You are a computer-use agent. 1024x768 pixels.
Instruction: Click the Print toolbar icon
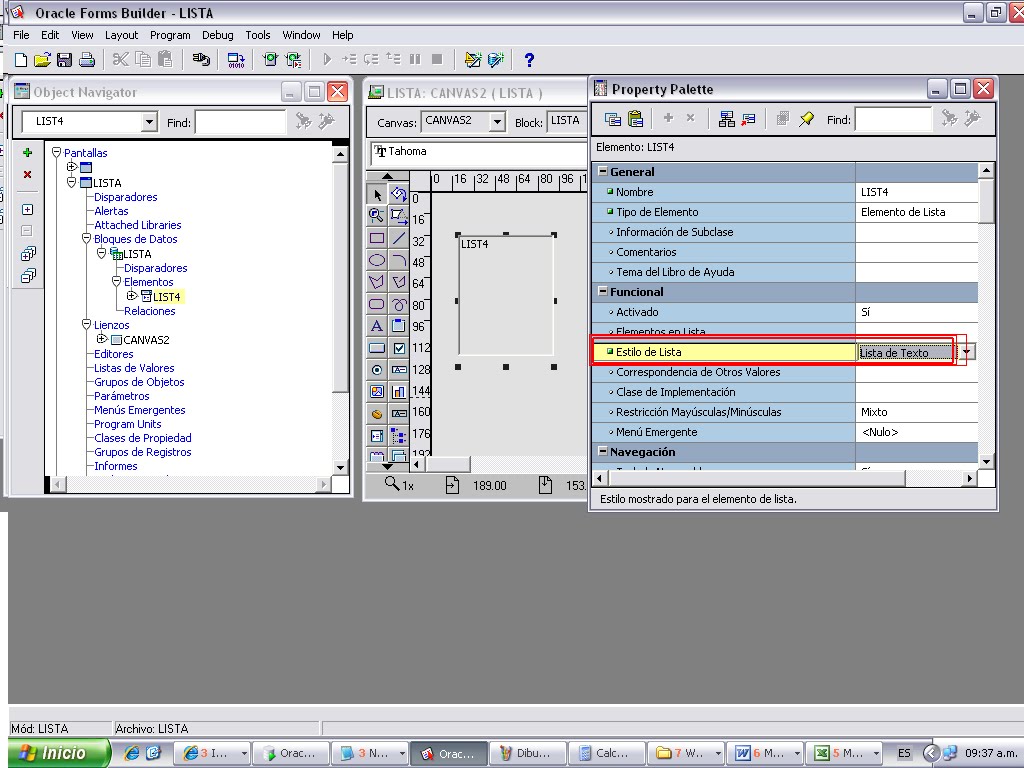point(86,60)
